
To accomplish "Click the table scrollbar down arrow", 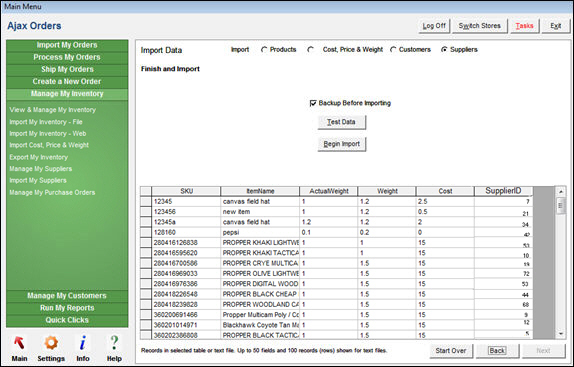I will pyautogui.click(x=560, y=334).
